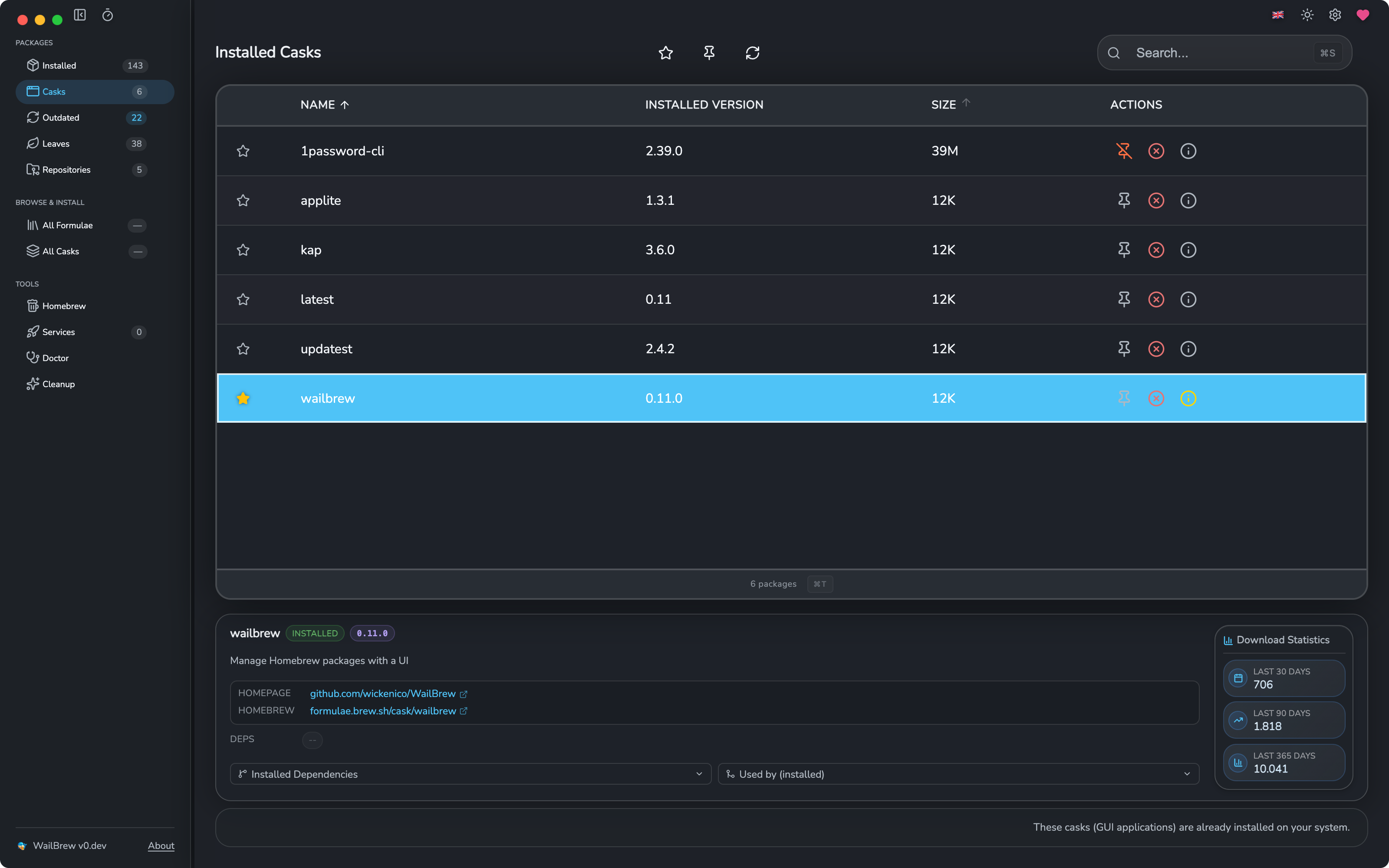Screen dimensions: 1389x868
Task: Uninstall the 1password-cli cask
Action: click(x=1156, y=151)
